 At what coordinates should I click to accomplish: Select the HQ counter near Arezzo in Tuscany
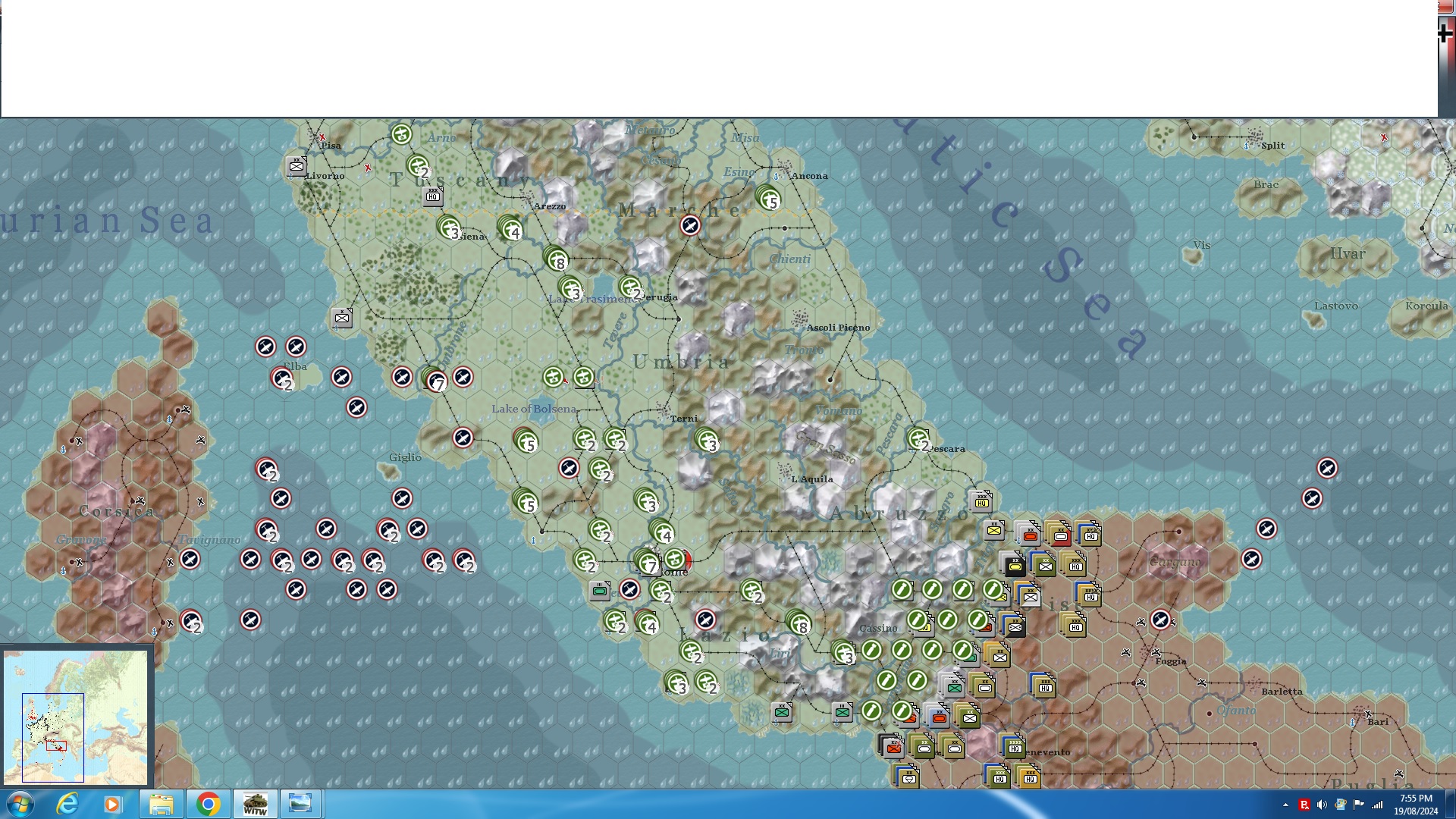pos(433,196)
